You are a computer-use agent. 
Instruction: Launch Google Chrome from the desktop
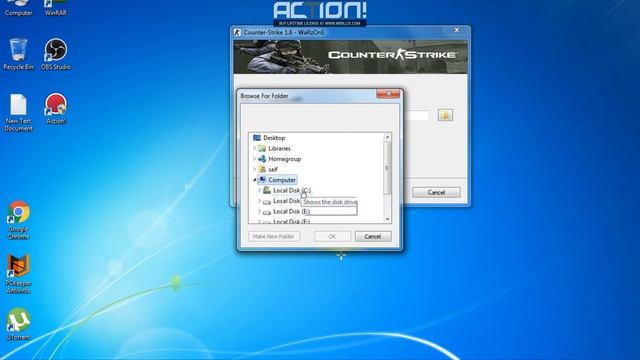(x=18, y=220)
